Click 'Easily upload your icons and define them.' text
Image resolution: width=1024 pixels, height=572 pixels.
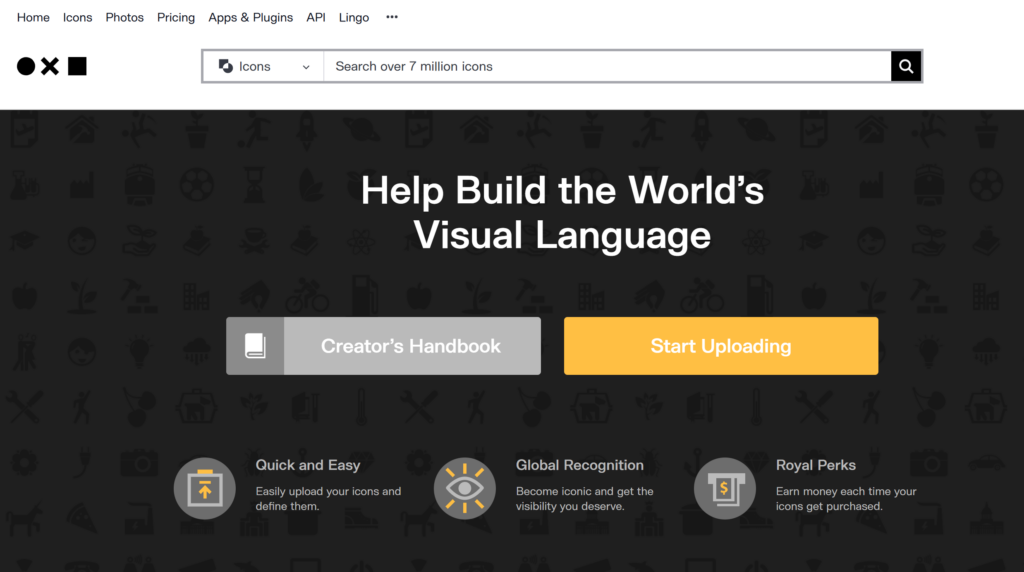point(328,499)
